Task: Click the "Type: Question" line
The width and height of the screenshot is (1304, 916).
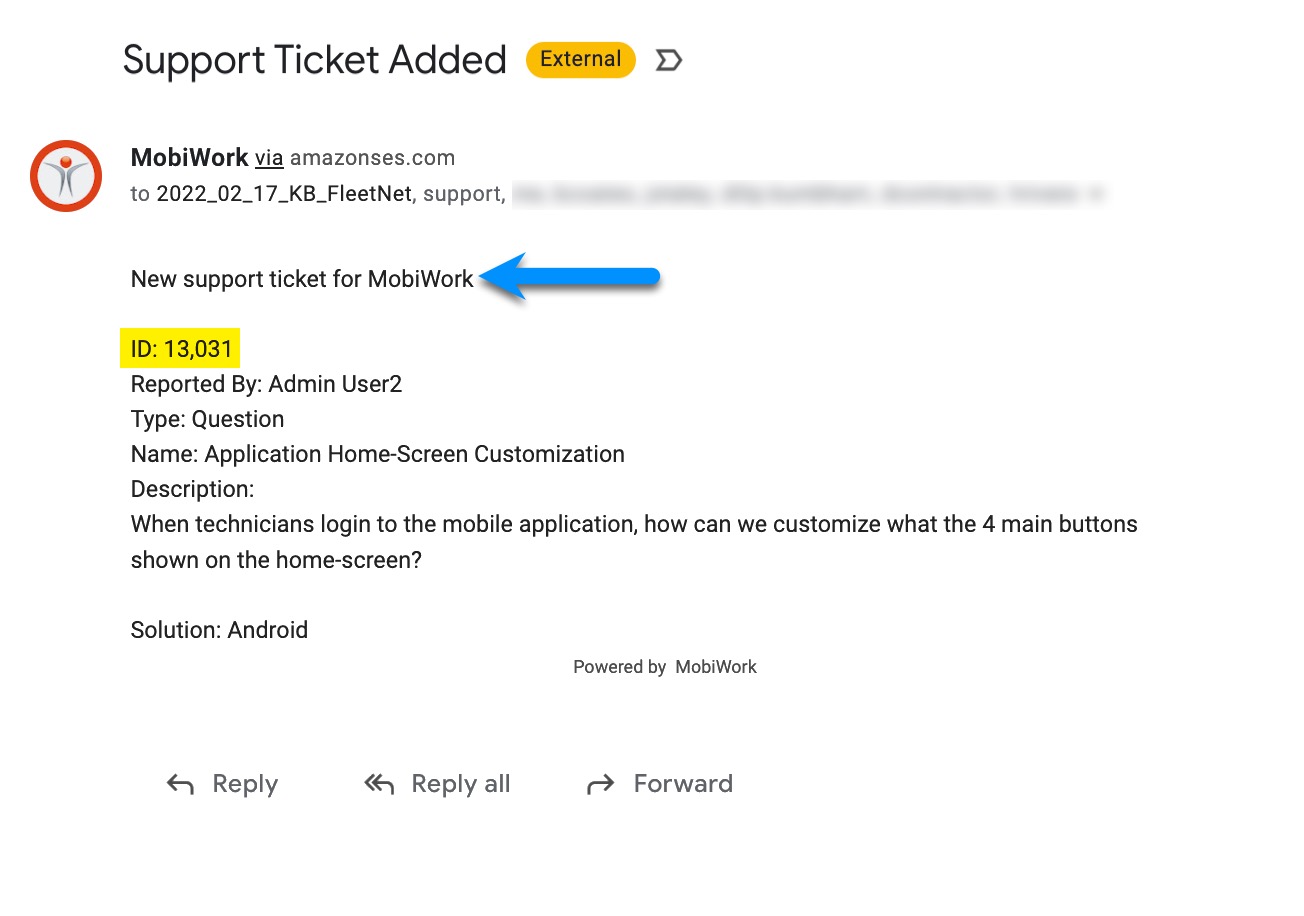Action: (207, 419)
